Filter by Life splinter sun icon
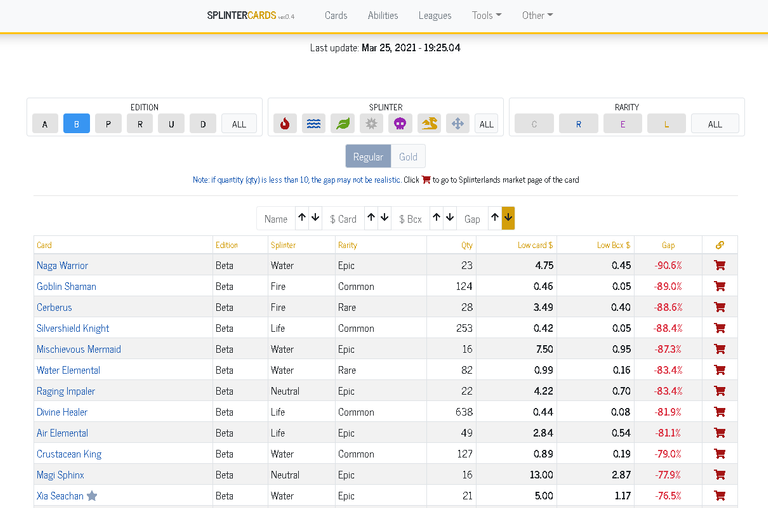The width and height of the screenshot is (768, 508). 371,124
